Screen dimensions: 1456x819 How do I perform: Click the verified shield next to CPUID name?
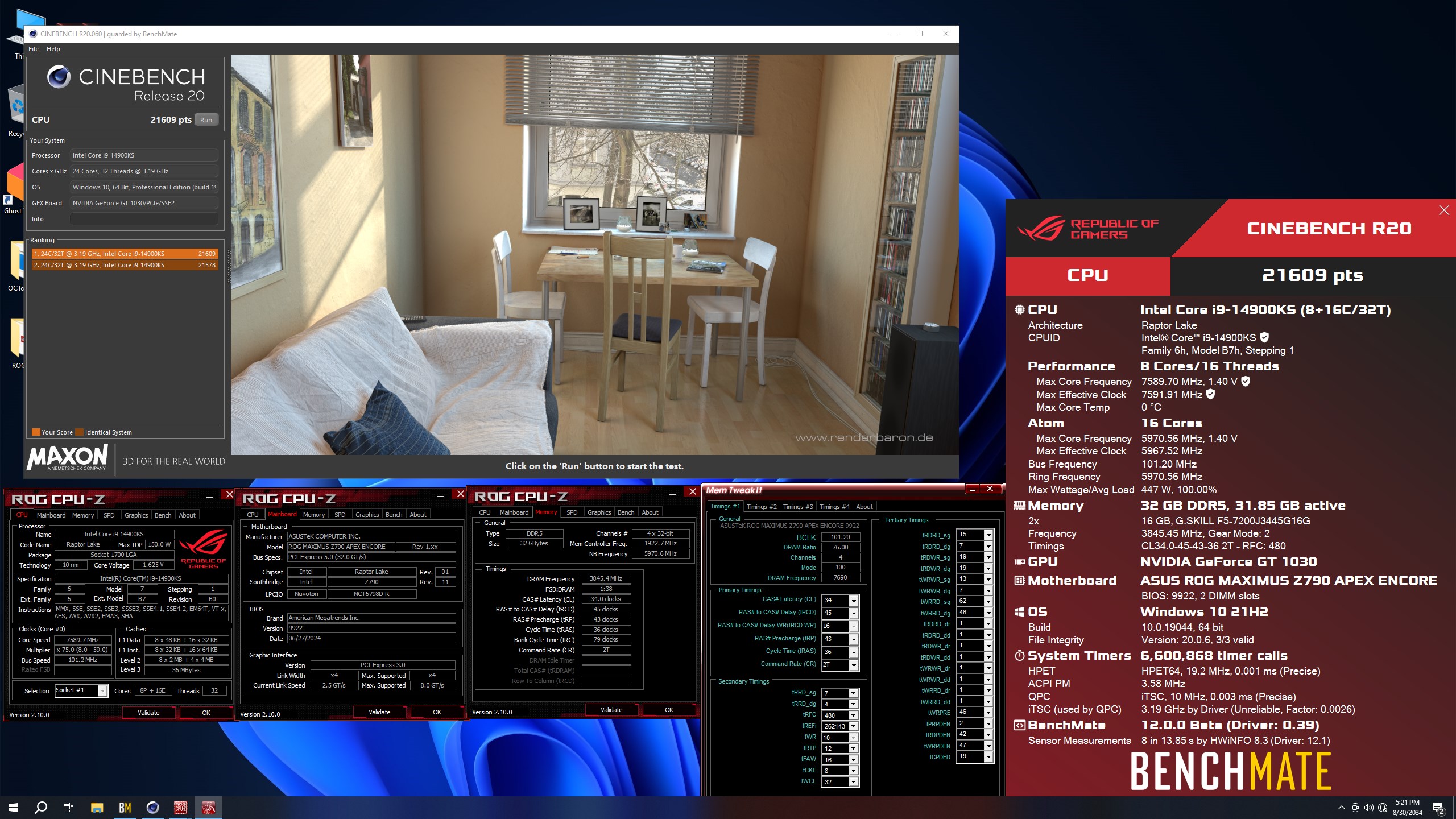pos(1264,337)
